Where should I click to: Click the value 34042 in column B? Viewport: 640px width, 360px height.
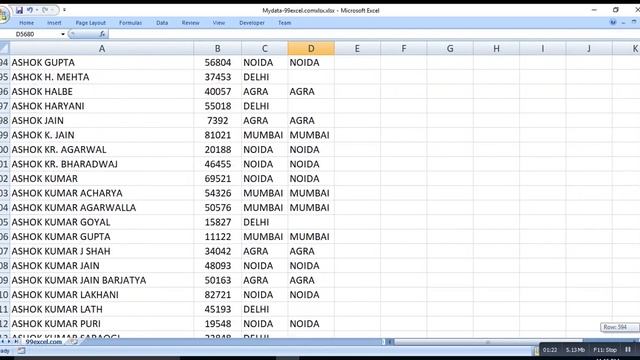click(218, 251)
